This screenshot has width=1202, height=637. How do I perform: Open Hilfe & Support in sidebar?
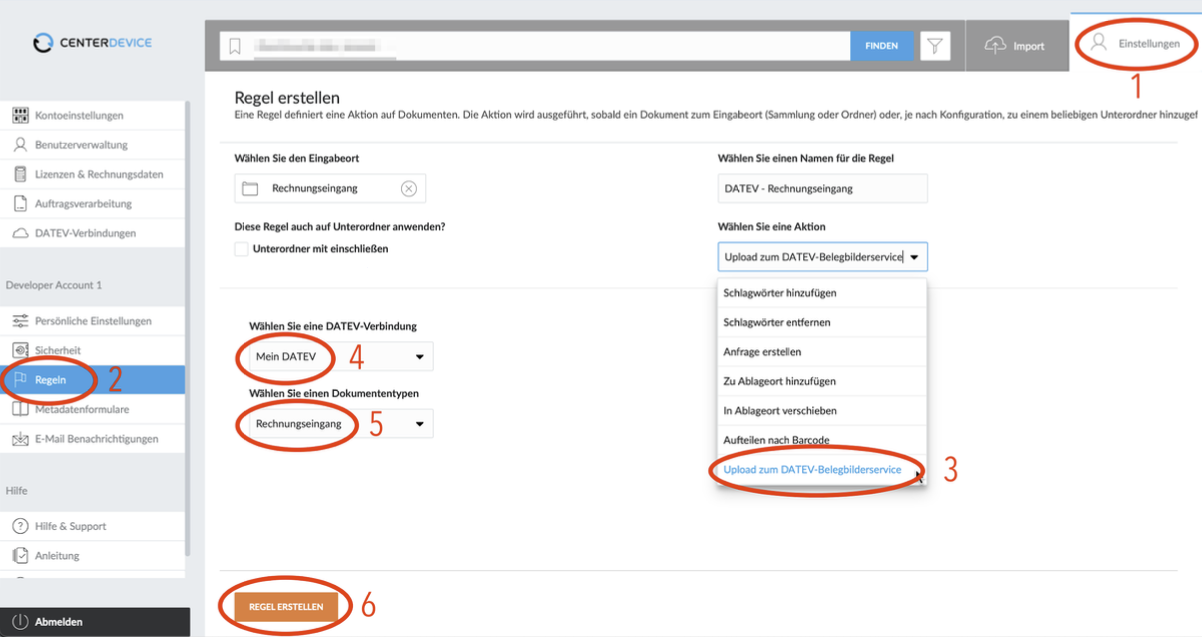[x=93, y=526]
